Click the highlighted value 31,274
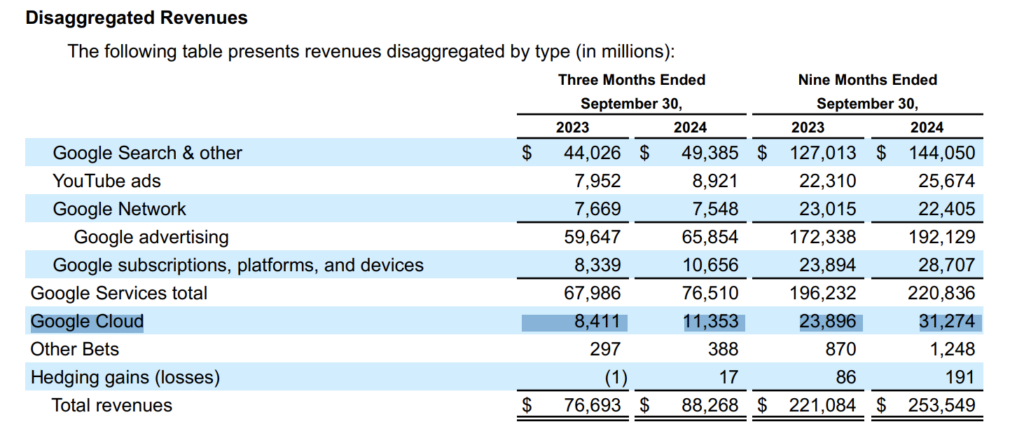 947,321
